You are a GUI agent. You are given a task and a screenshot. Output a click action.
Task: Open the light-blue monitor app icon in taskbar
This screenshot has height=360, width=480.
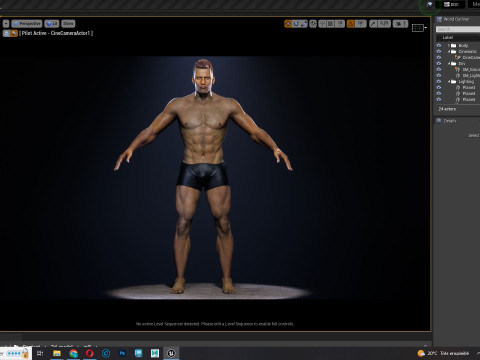point(138,353)
